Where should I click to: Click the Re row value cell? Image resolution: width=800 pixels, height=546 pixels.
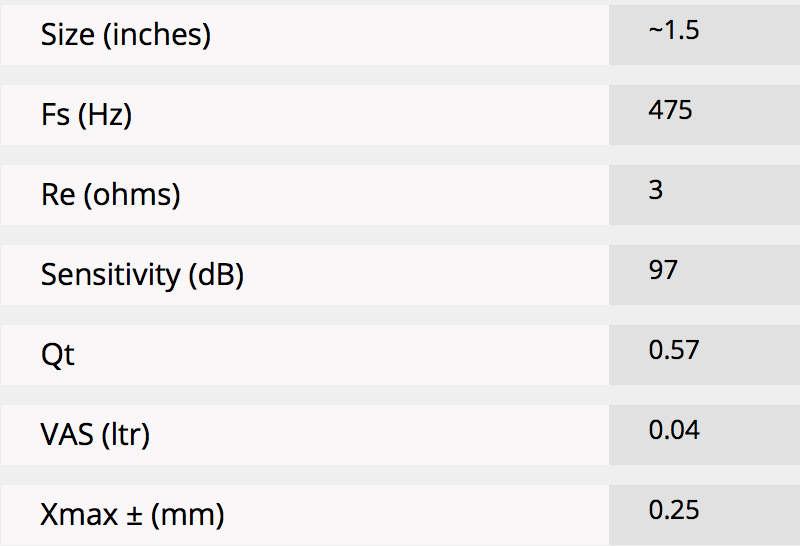click(705, 195)
